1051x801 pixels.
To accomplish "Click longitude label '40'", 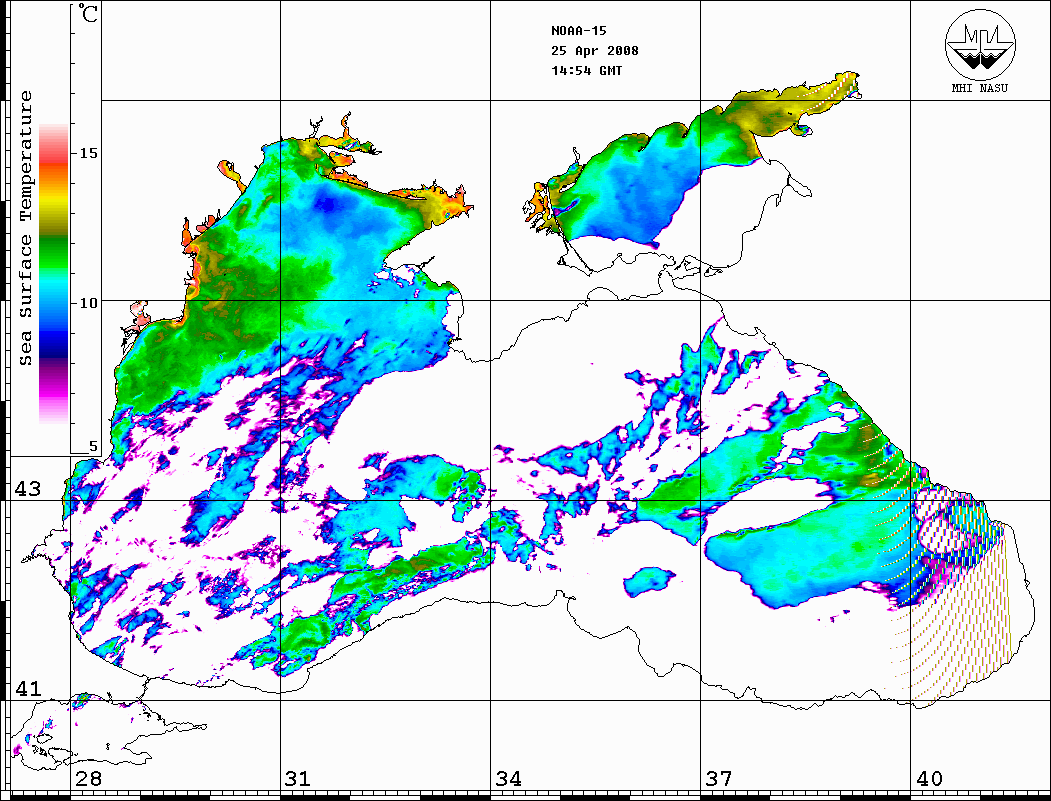I will [x=929, y=778].
